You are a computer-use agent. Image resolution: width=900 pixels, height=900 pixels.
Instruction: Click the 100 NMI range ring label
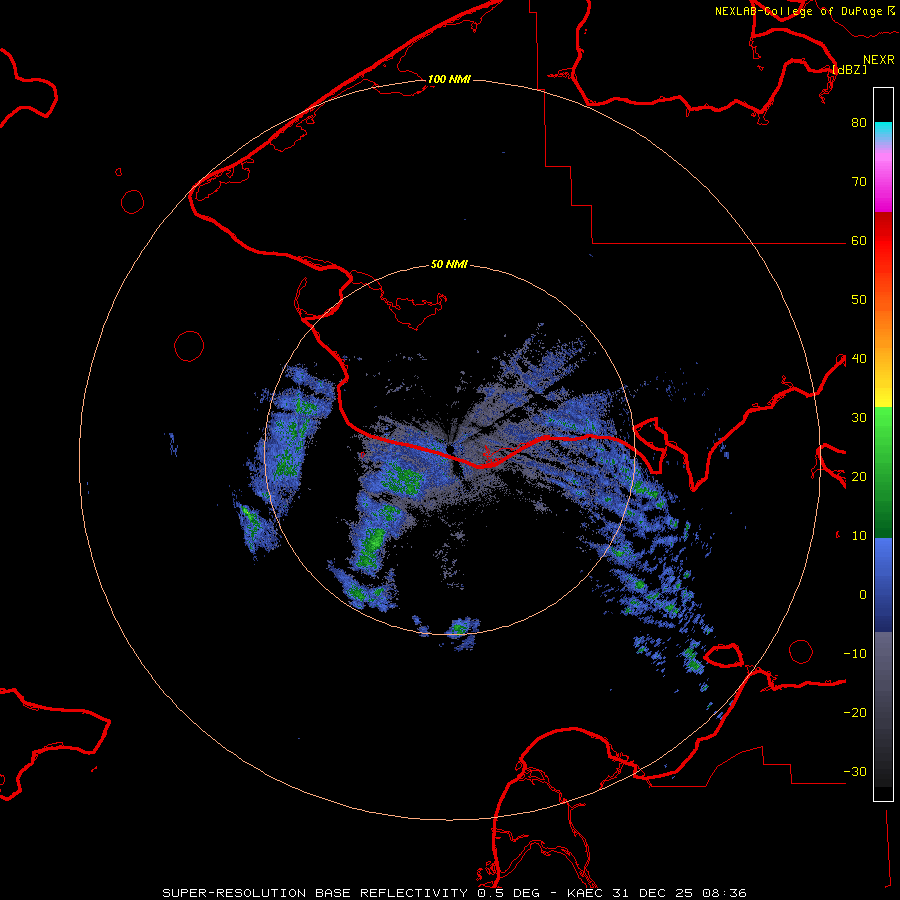[449, 79]
